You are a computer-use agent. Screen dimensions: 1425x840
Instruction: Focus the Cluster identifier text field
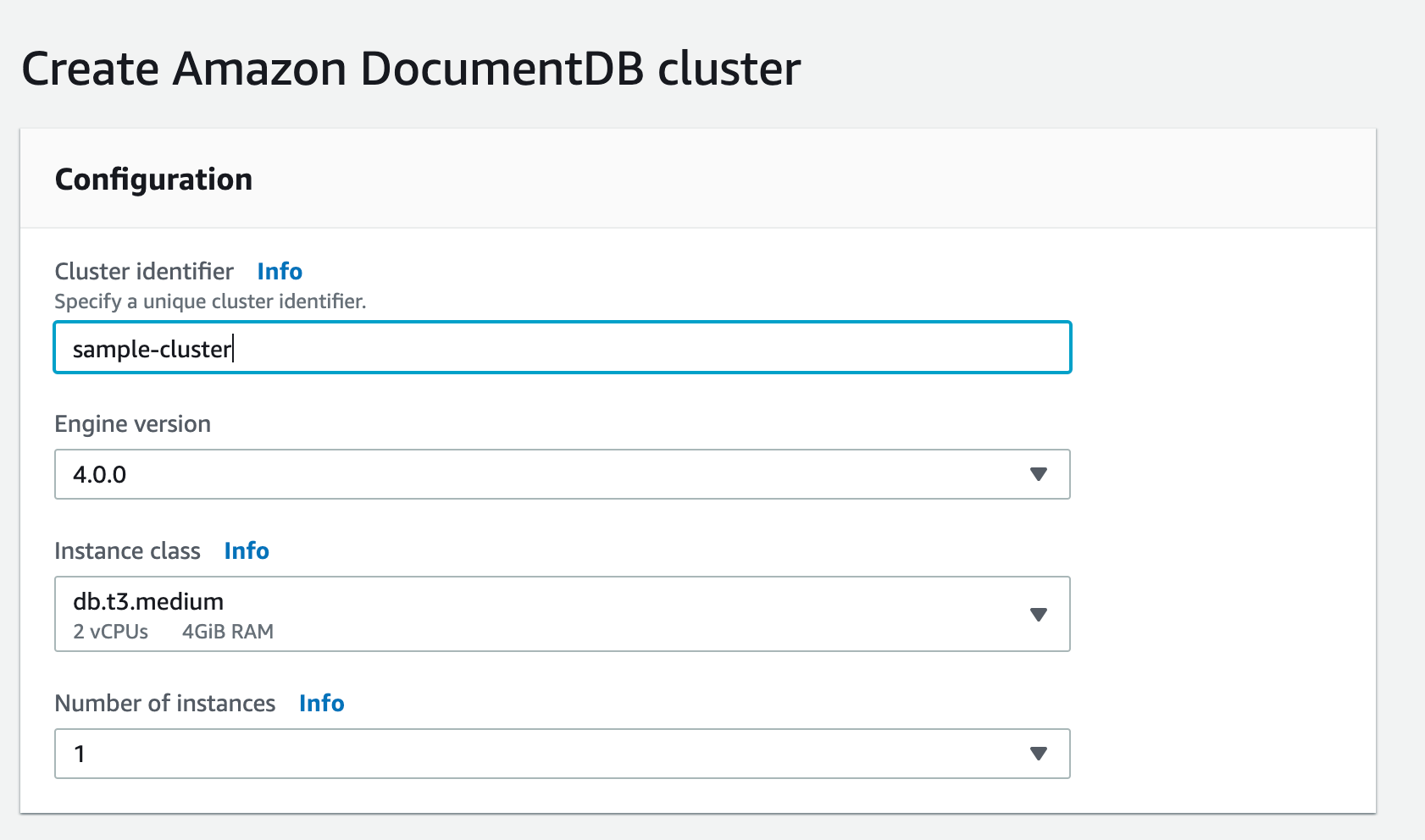pyautogui.click(x=563, y=347)
